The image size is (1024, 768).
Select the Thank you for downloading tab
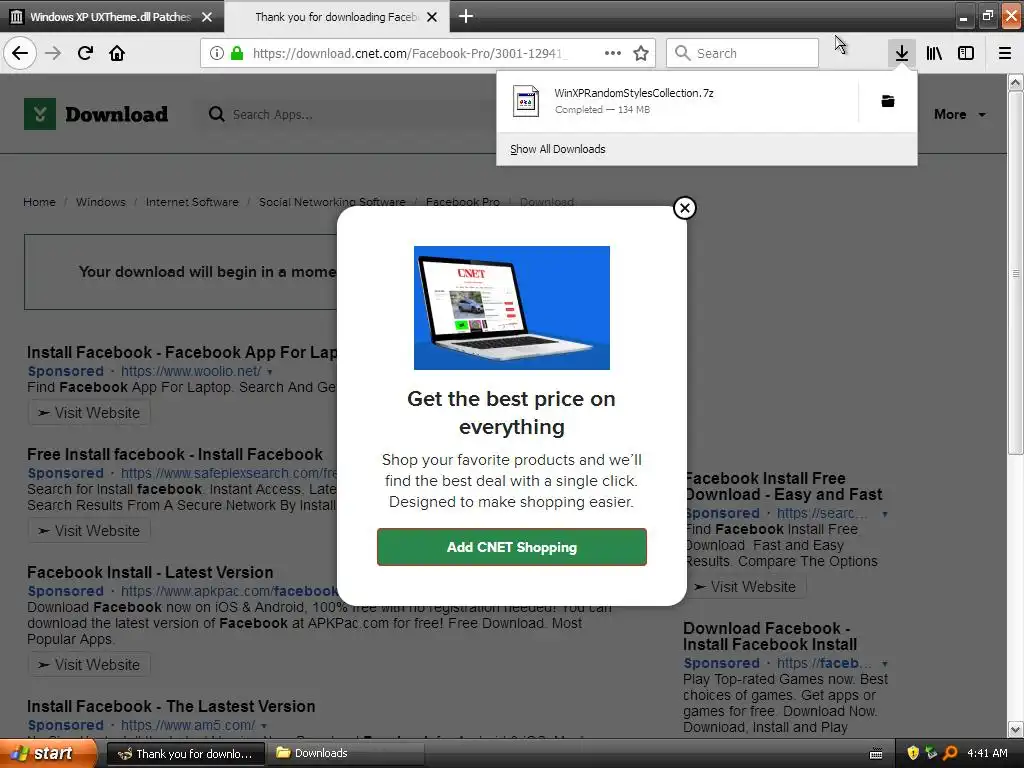(x=338, y=17)
